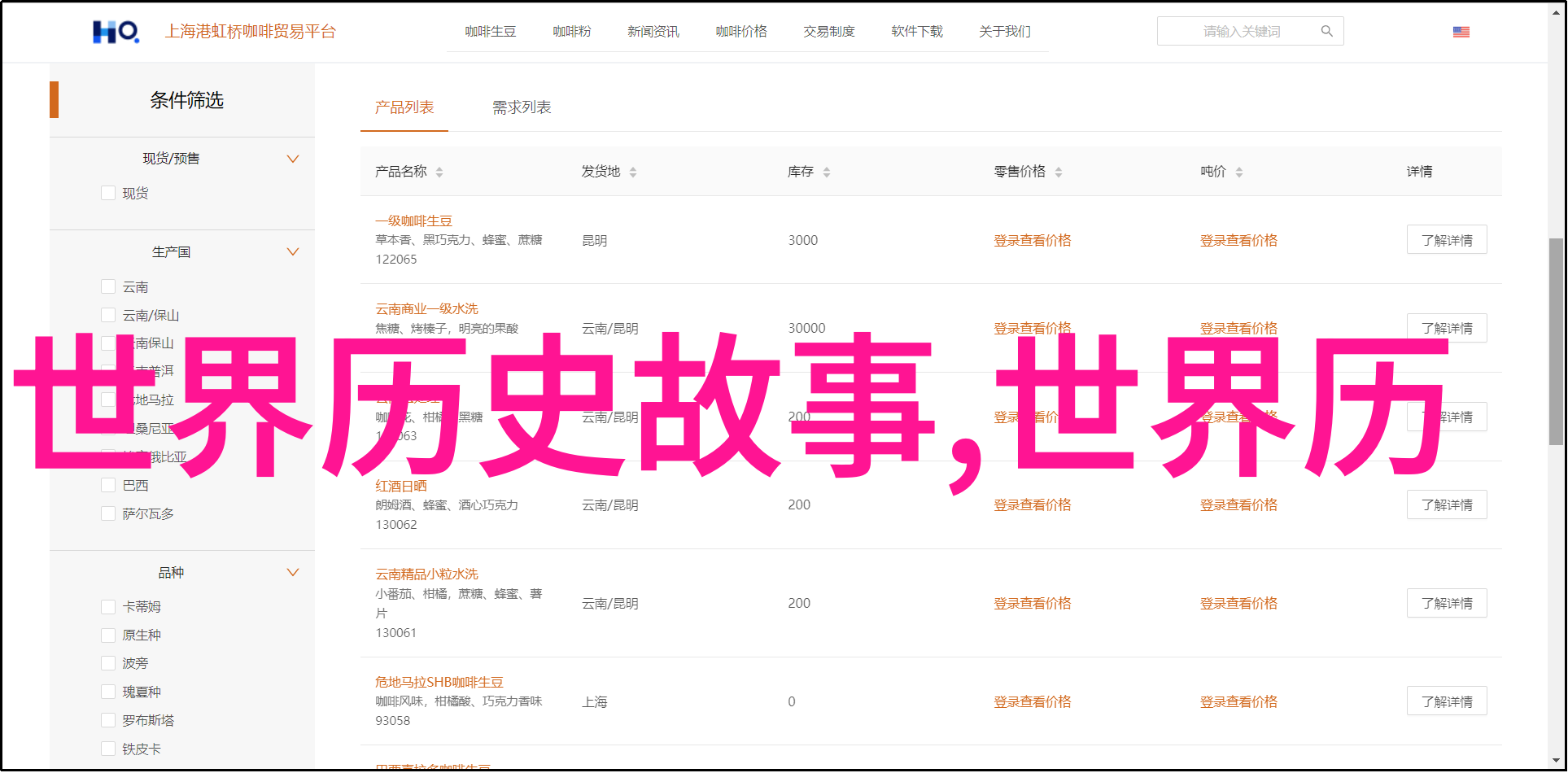
Task: Open product 红酒日晒
Action: coord(400,486)
